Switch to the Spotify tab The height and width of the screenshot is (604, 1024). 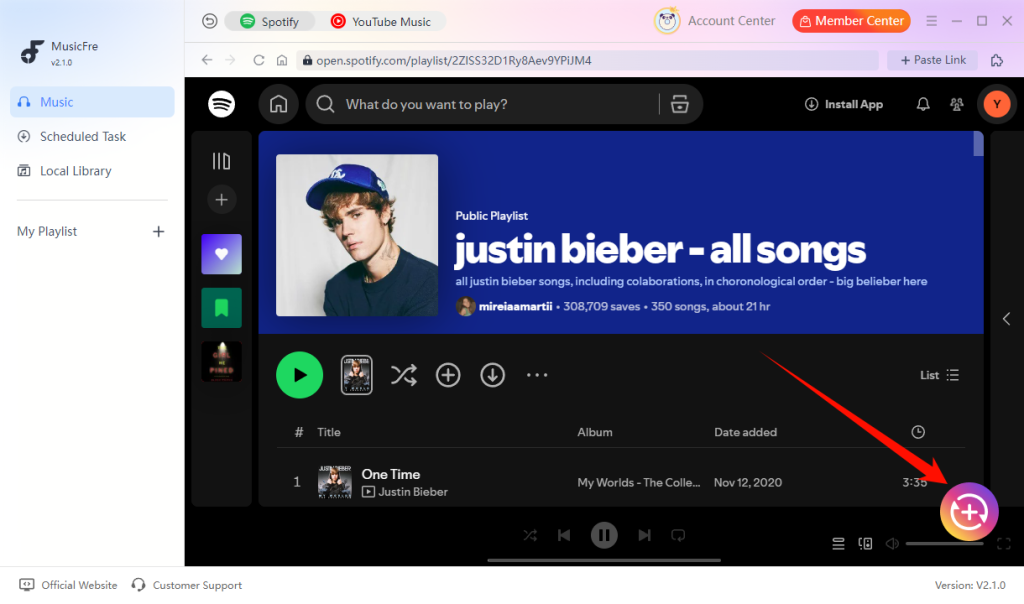pyautogui.click(x=269, y=22)
